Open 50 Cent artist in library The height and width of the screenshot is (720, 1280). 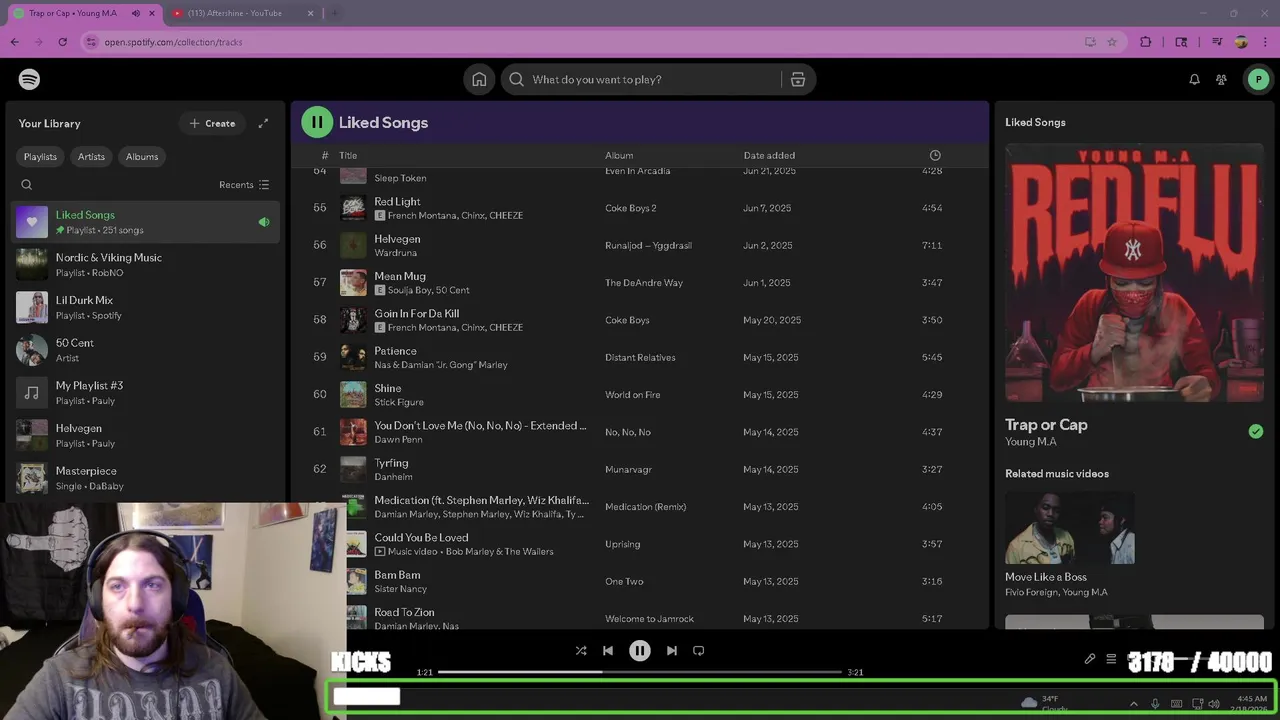(x=146, y=350)
